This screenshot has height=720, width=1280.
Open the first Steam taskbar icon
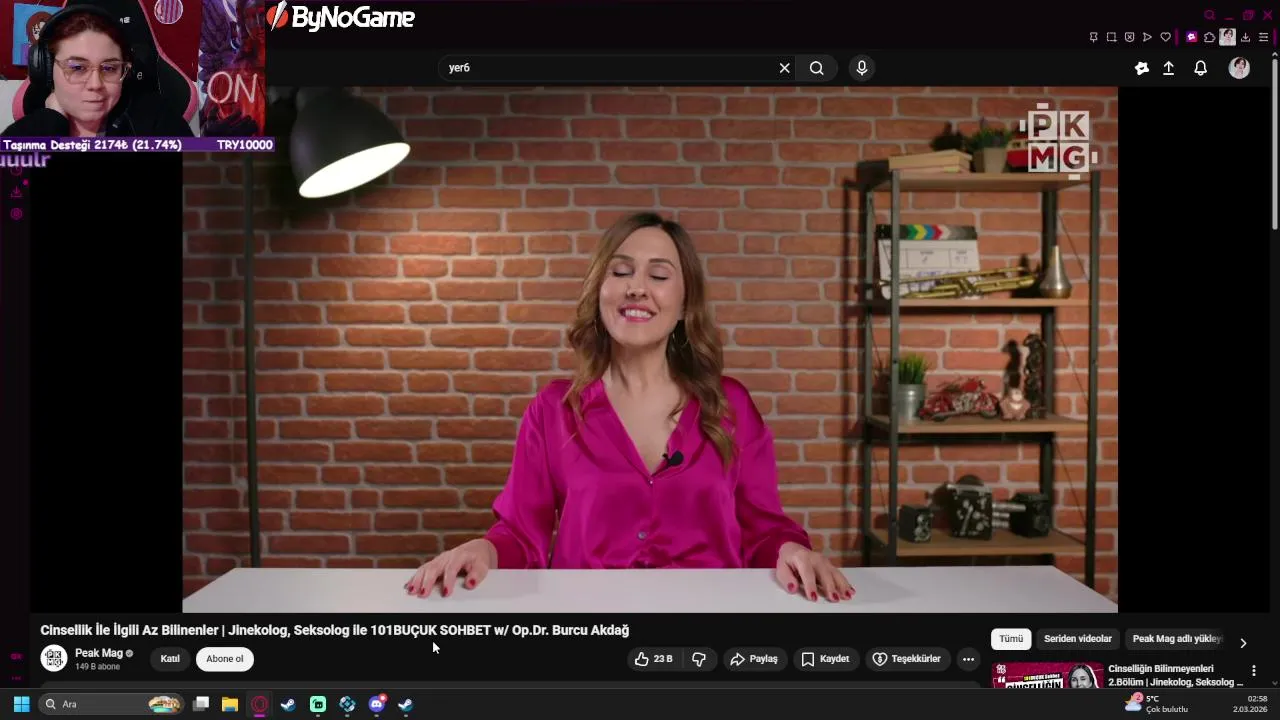pyautogui.click(x=288, y=704)
